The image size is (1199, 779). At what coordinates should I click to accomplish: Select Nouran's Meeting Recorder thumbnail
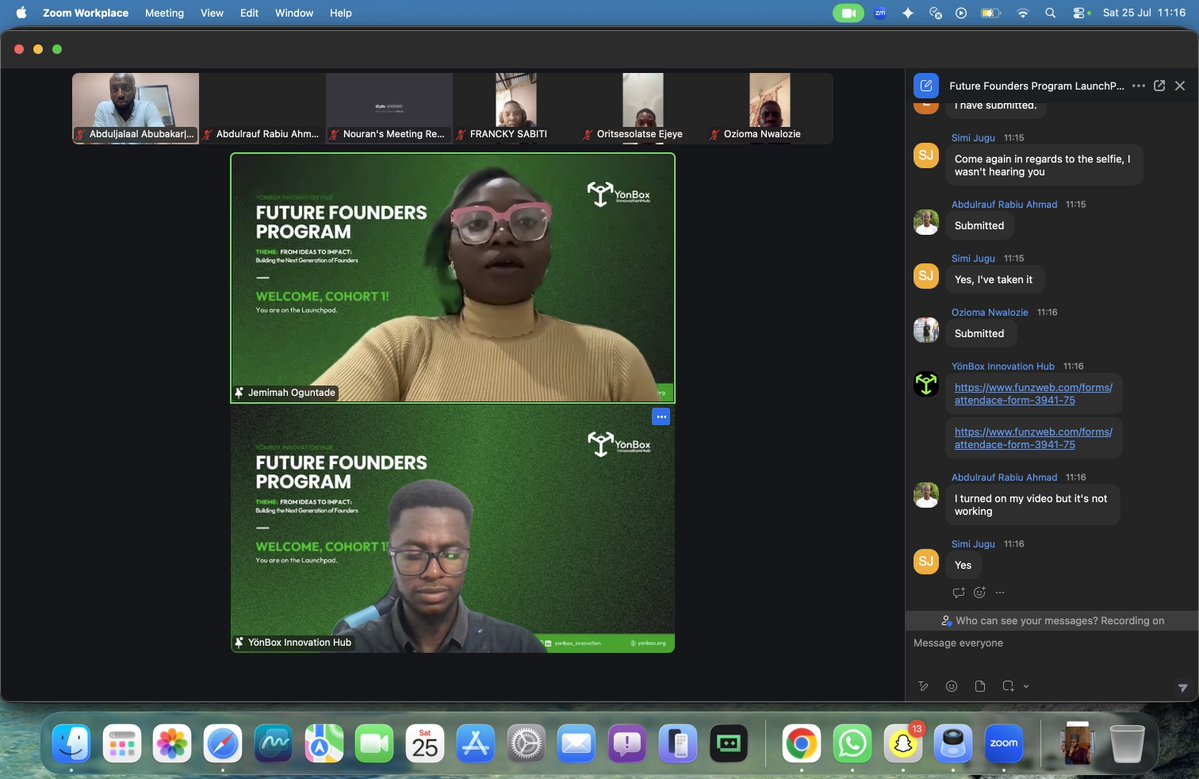click(389, 108)
